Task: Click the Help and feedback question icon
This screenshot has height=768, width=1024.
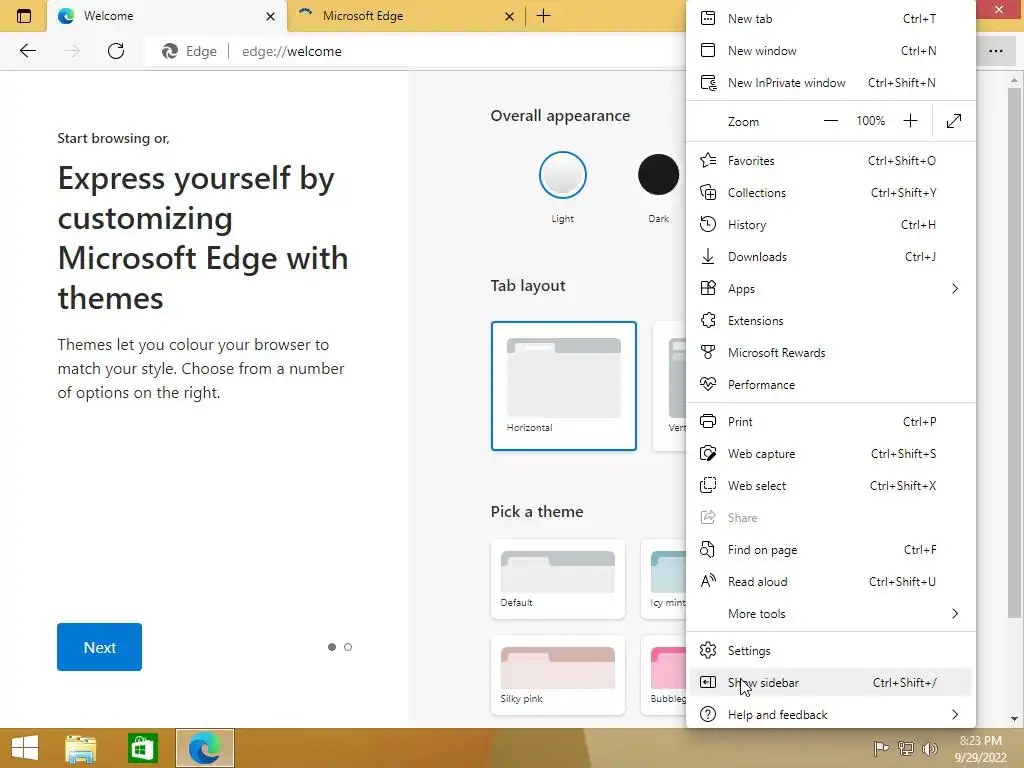Action: point(708,714)
